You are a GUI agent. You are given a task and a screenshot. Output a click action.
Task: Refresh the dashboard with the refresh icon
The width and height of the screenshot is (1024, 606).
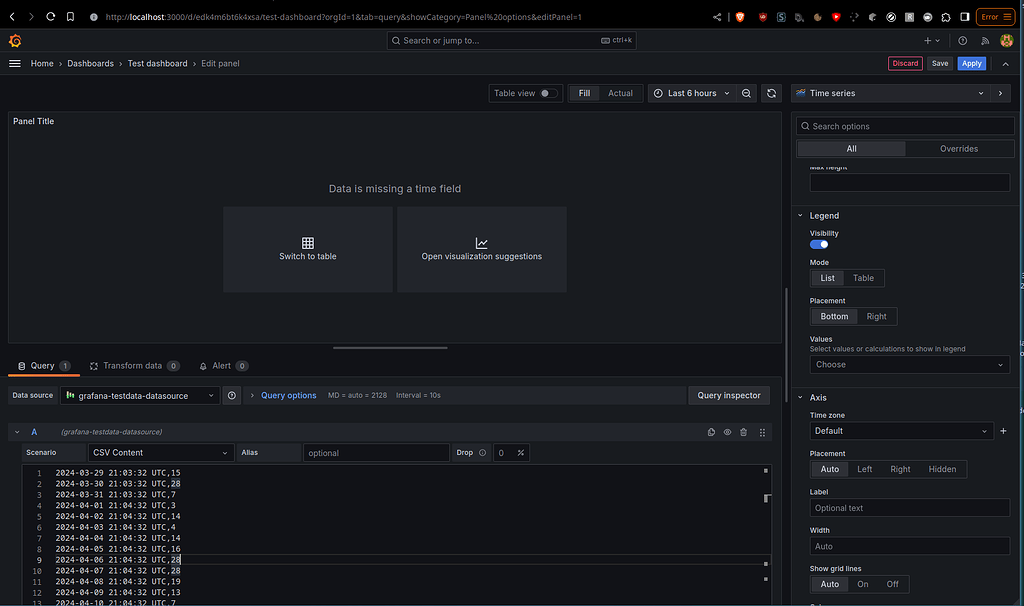770,92
